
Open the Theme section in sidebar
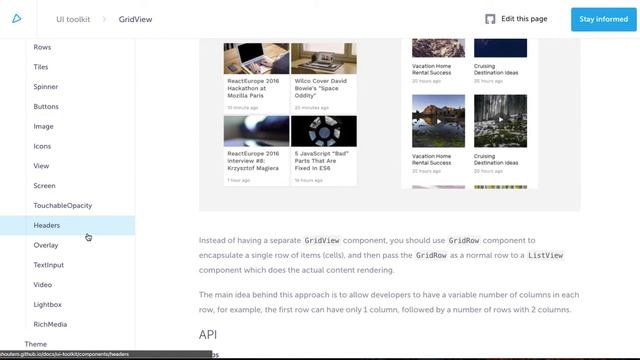pyautogui.click(x=36, y=344)
